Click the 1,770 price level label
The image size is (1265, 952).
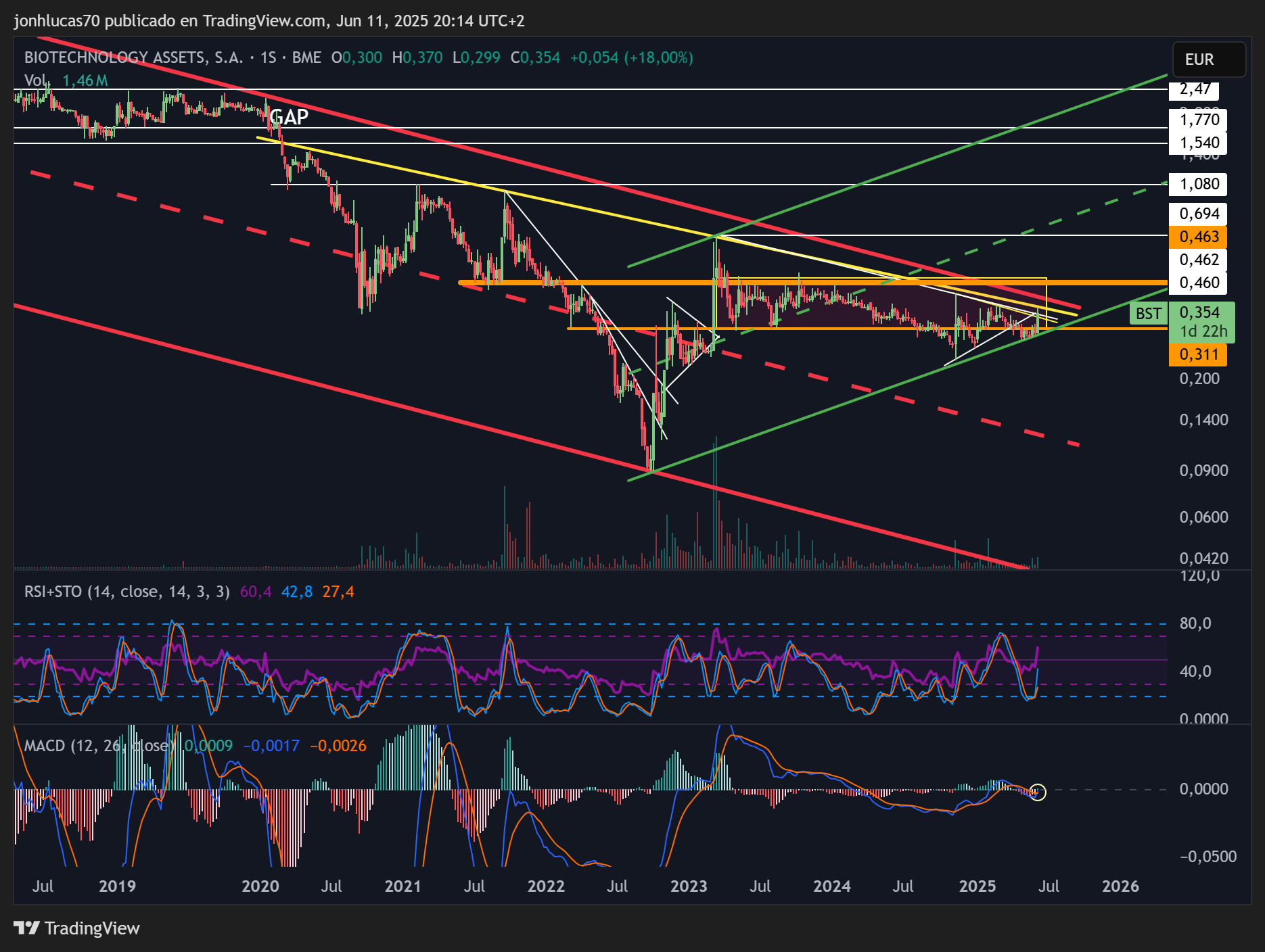pos(1198,120)
